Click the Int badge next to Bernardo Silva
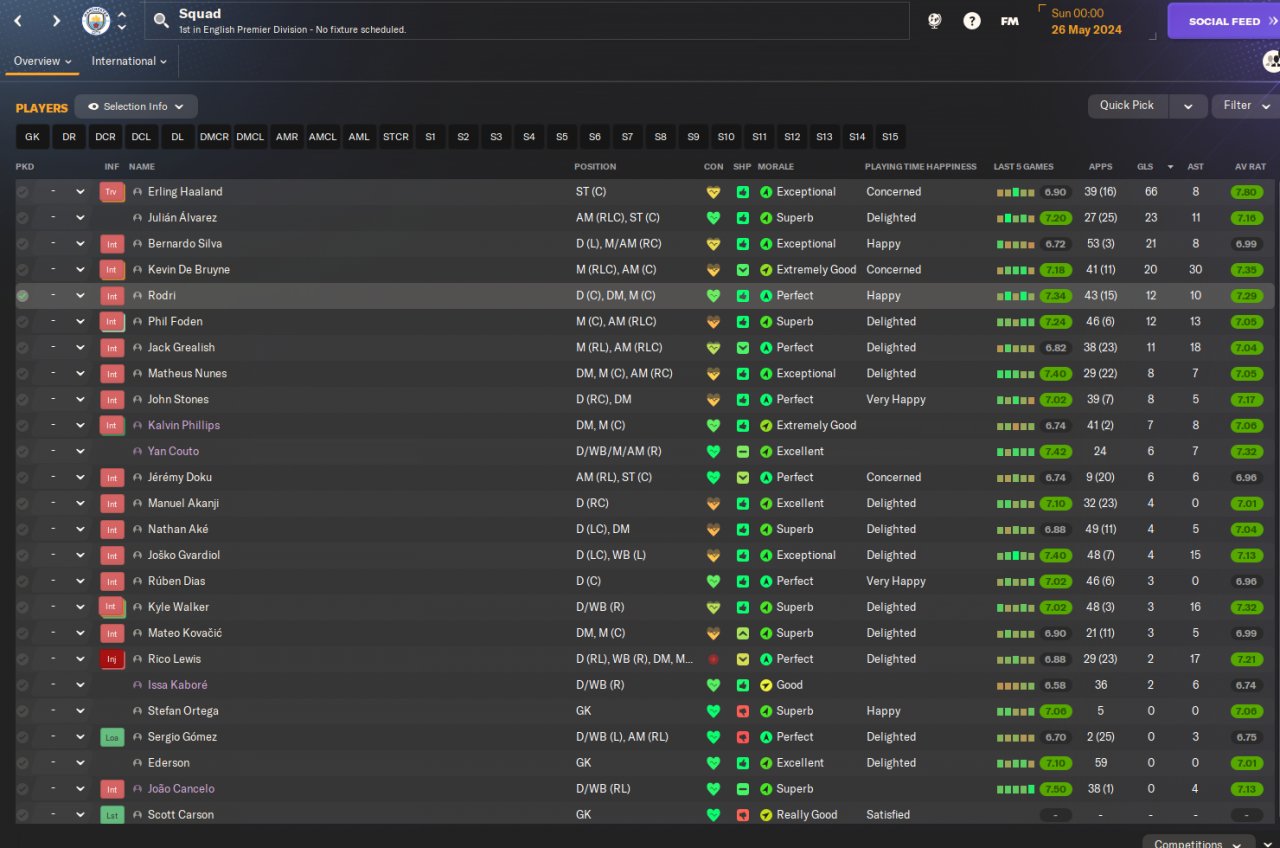This screenshot has height=848, width=1280. tap(112, 244)
